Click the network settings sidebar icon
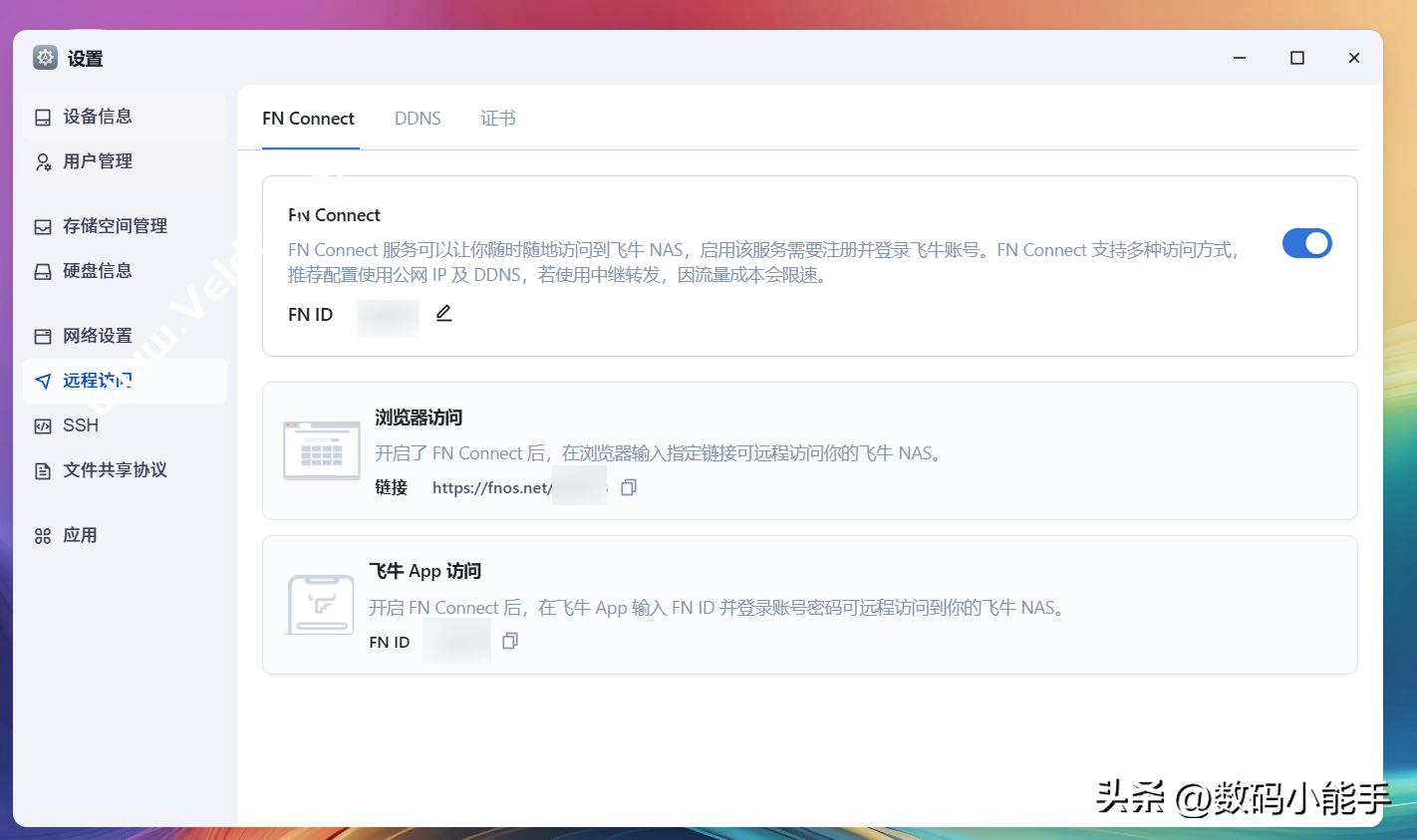Screen dimensions: 1417x840 pos(43,337)
